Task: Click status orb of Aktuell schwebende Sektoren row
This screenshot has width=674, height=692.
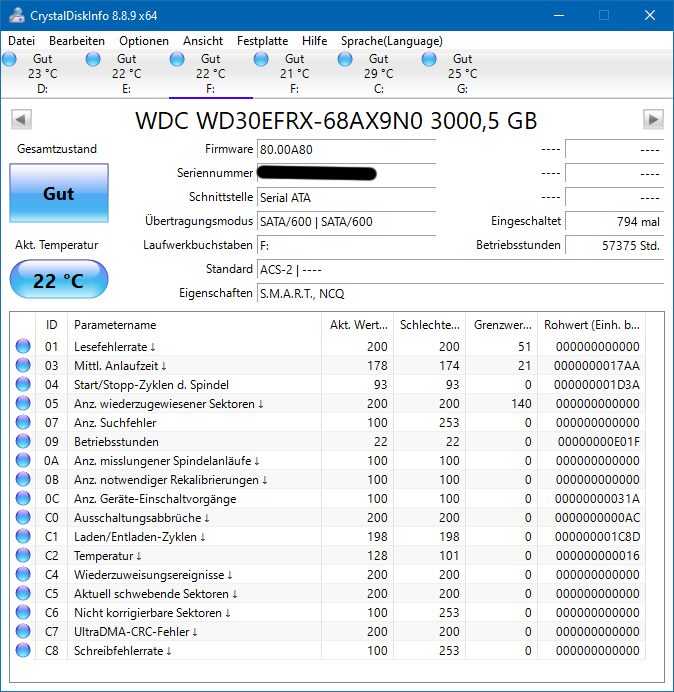Action: point(23,593)
